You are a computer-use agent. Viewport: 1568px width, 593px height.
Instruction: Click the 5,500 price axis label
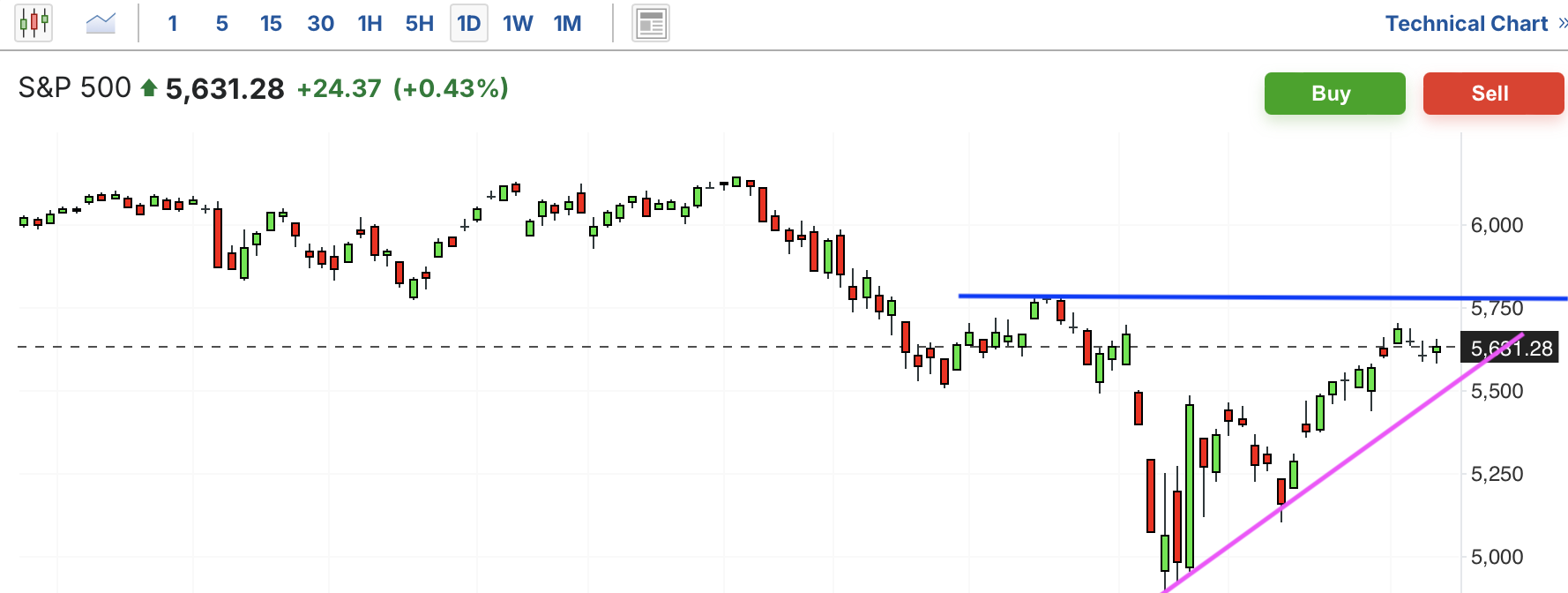(x=1497, y=391)
